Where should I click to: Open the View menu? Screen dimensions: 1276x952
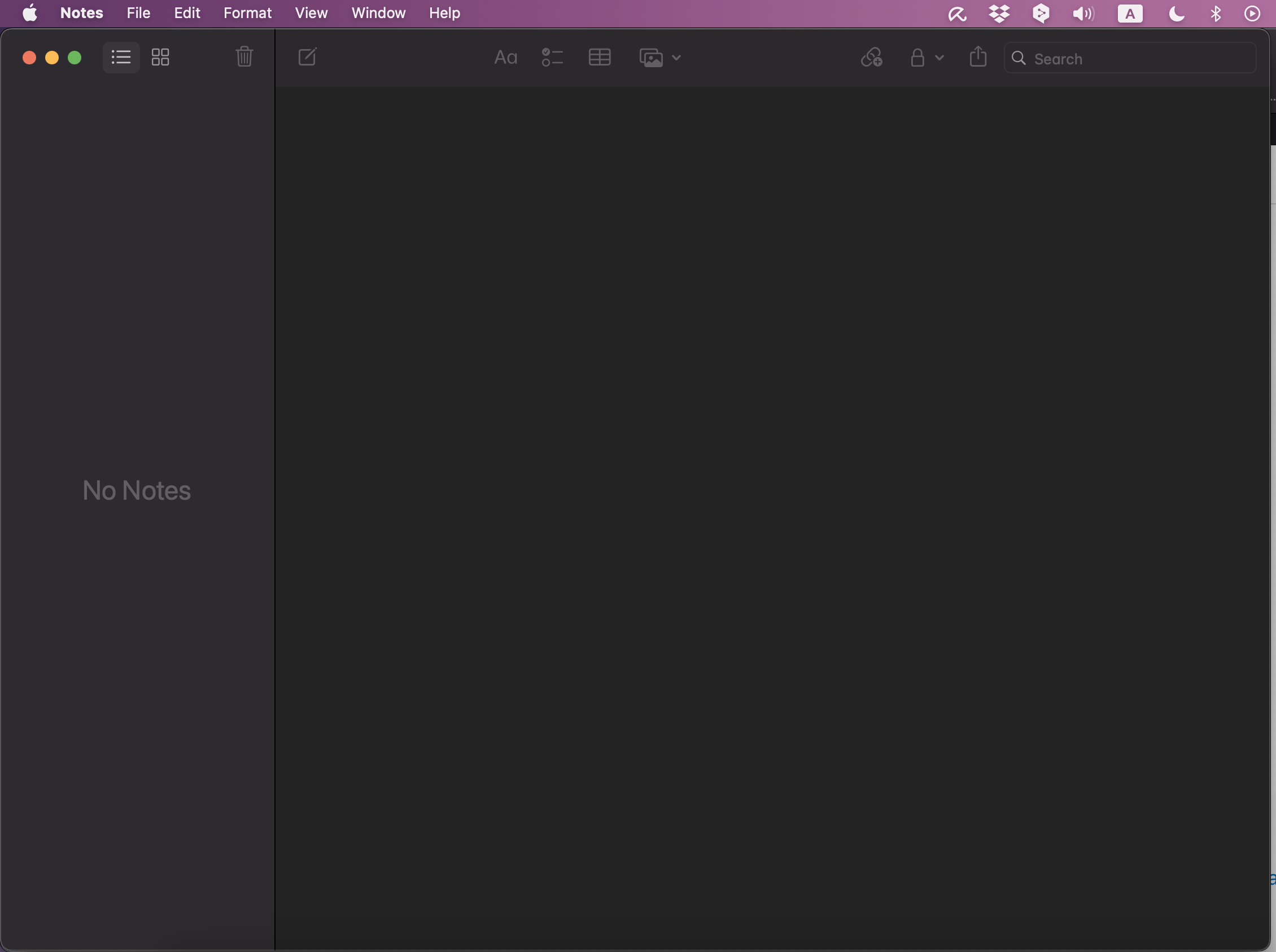pyautogui.click(x=311, y=13)
